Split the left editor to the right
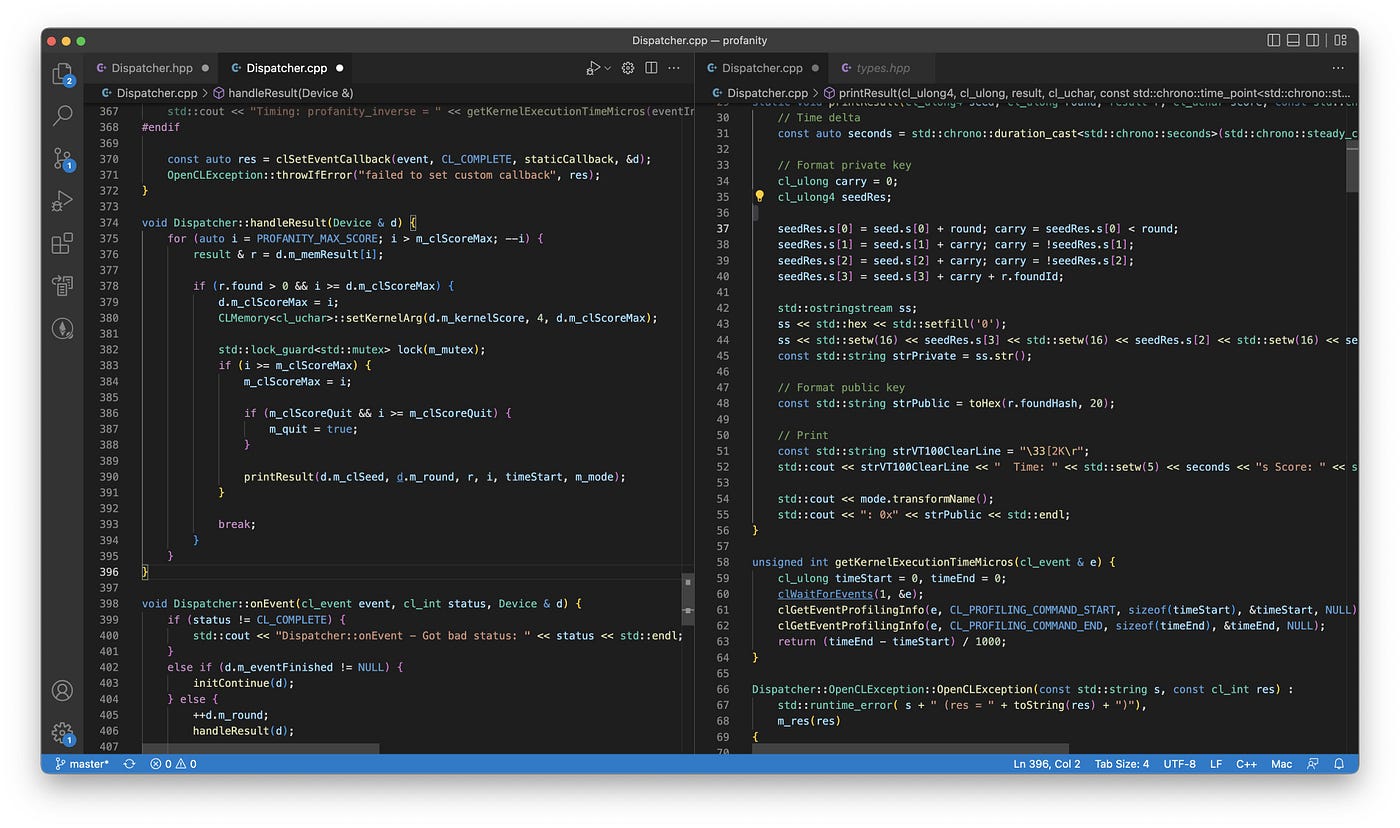The width and height of the screenshot is (1400, 828). point(651,68)
